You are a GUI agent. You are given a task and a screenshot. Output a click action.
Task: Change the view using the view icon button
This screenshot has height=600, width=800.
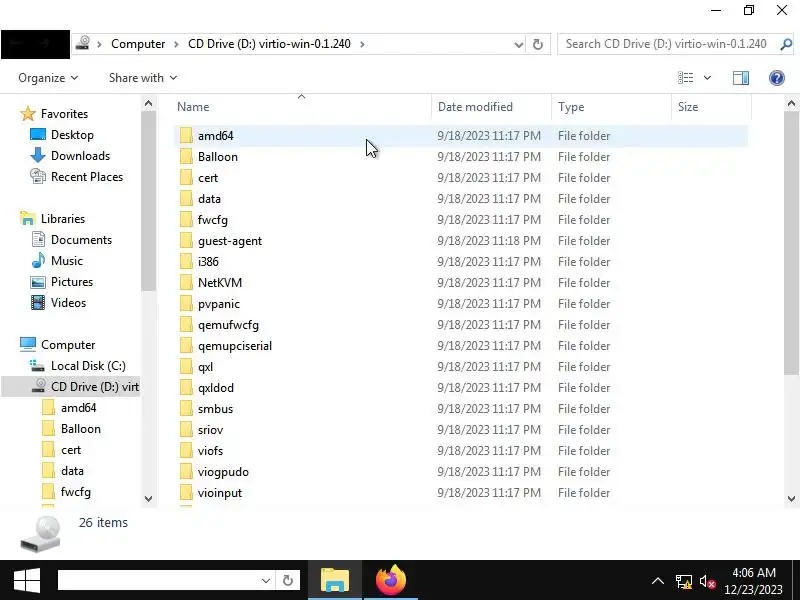[x=685, y=78]
